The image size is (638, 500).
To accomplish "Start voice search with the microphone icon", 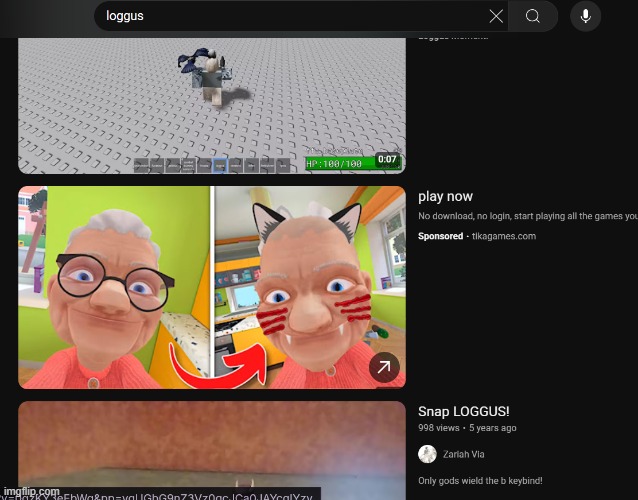I will 586,16.
